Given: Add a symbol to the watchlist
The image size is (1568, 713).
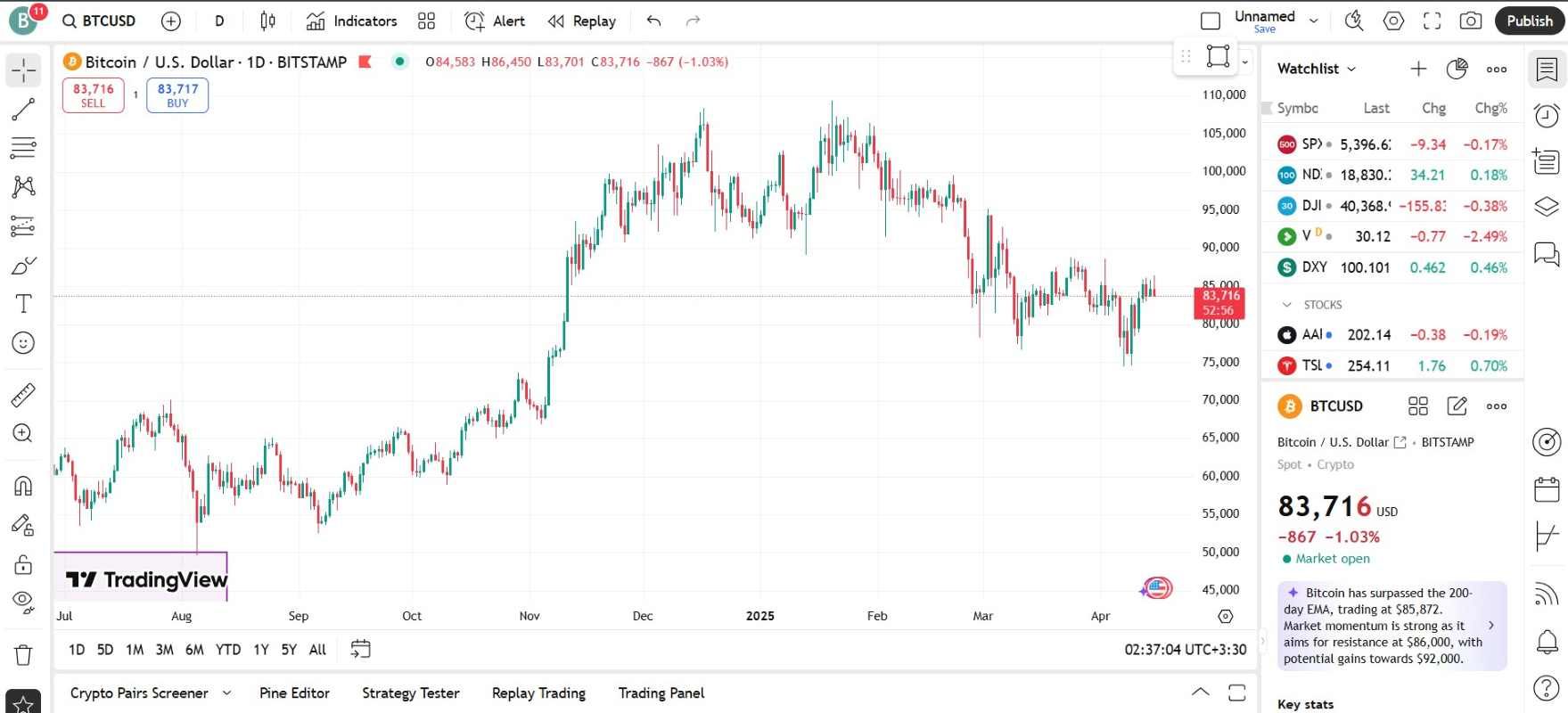Looking at the screenshot, I should click(1418, 69).
